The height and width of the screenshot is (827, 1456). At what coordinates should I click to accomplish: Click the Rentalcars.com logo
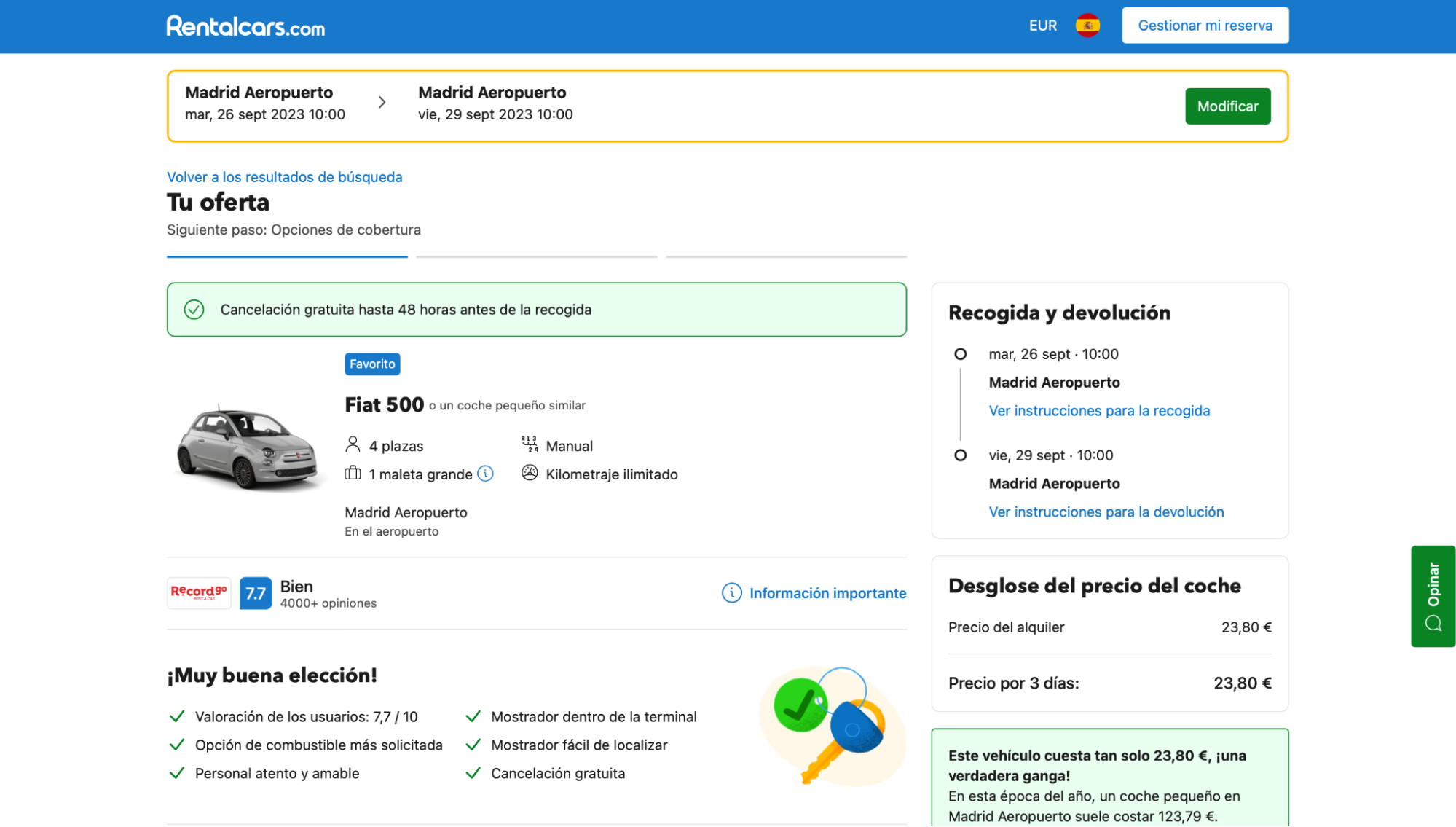click(x=245, y=26)
